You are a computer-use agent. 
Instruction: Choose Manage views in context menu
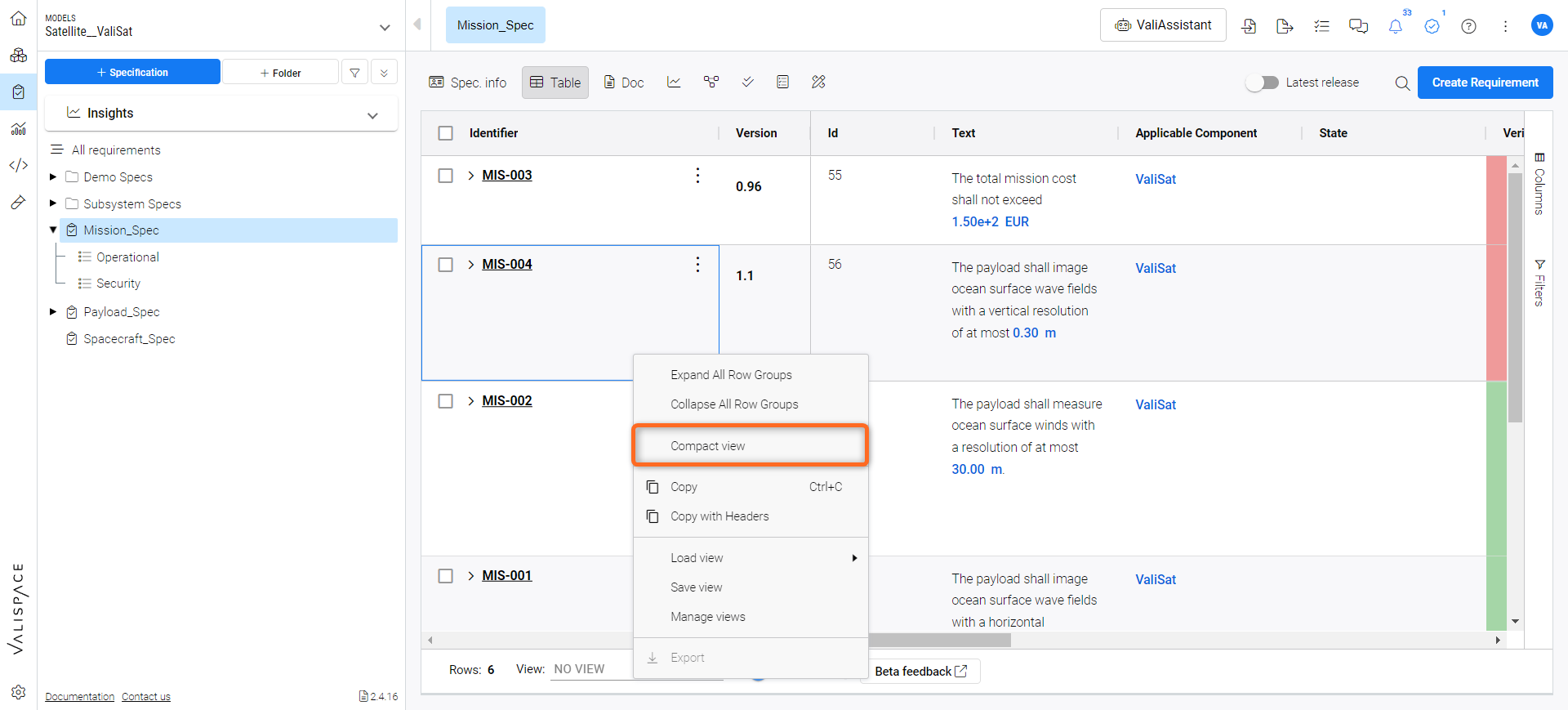click(750, 616)
